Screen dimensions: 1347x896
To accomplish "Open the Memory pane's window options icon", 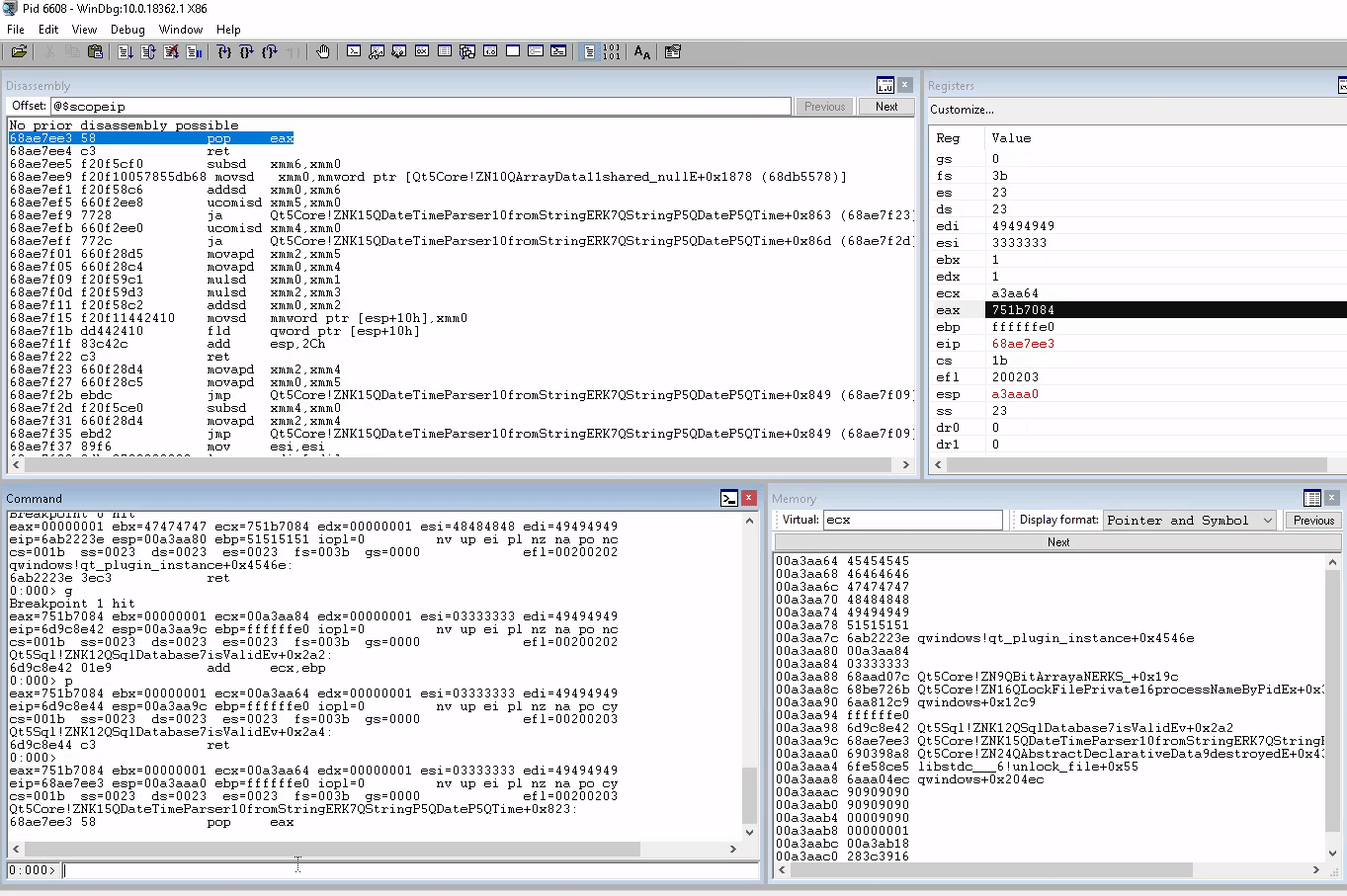I will click(x=1312, y=499).
